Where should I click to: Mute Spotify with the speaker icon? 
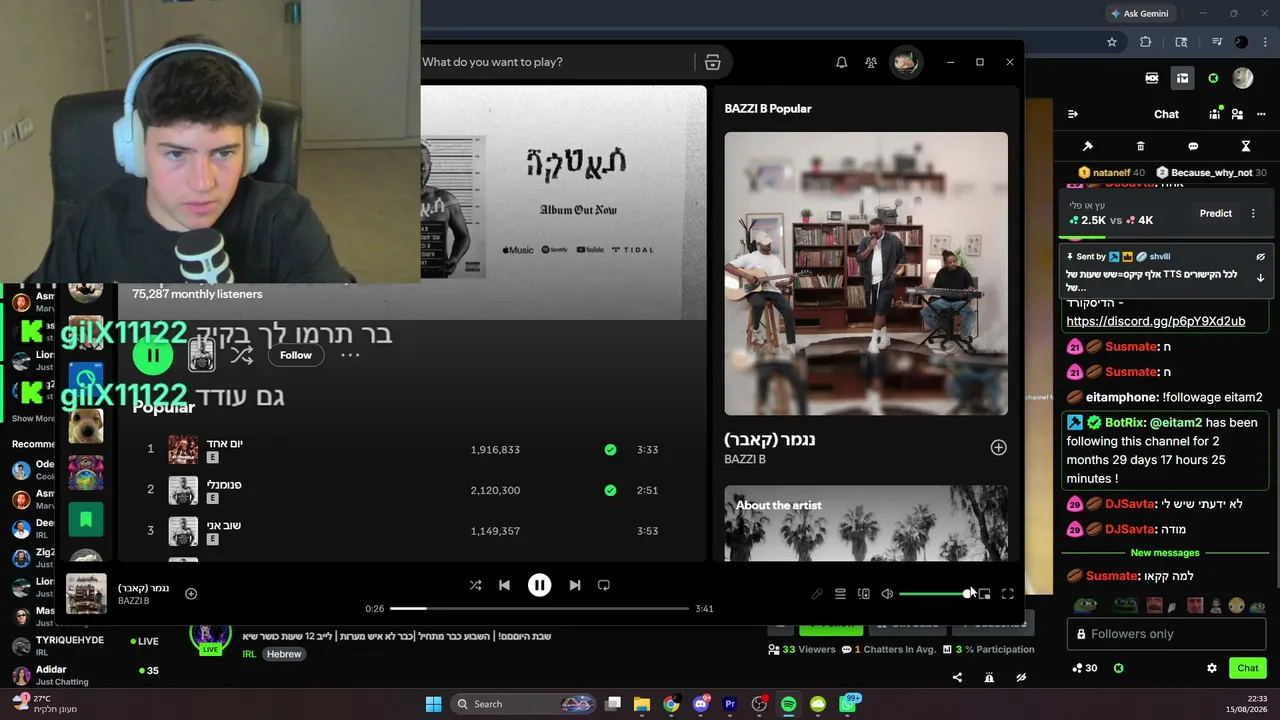coord(887,594)
